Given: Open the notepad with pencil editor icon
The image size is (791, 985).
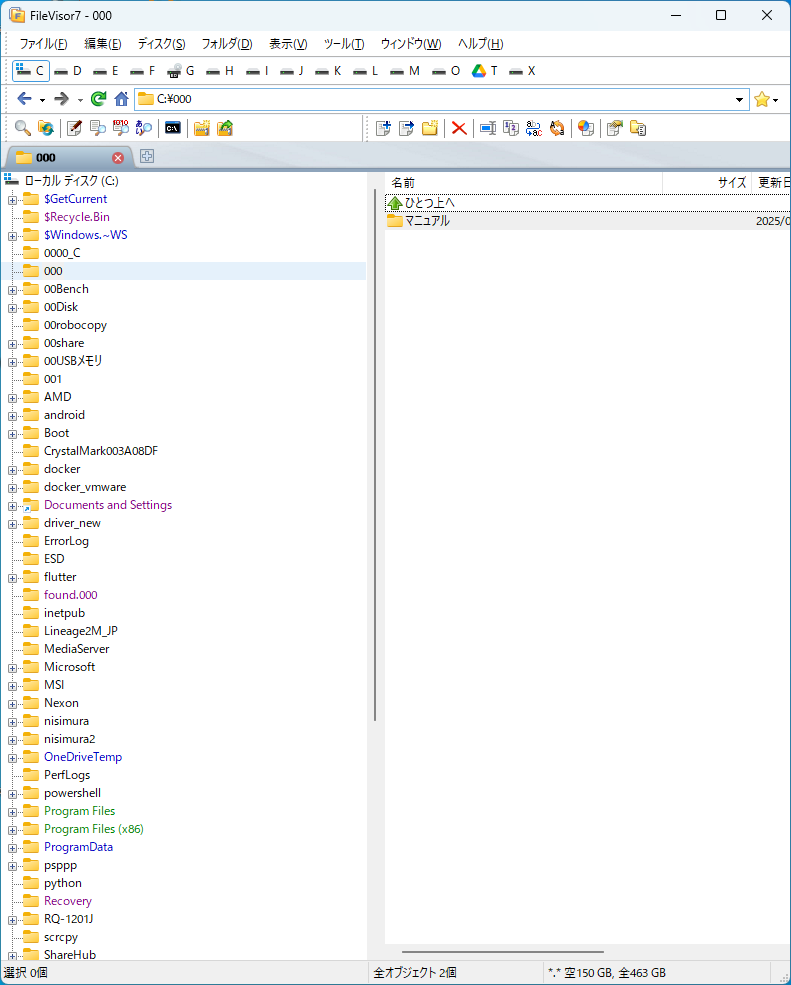Looking at the screenshot, I should [74, 128].
